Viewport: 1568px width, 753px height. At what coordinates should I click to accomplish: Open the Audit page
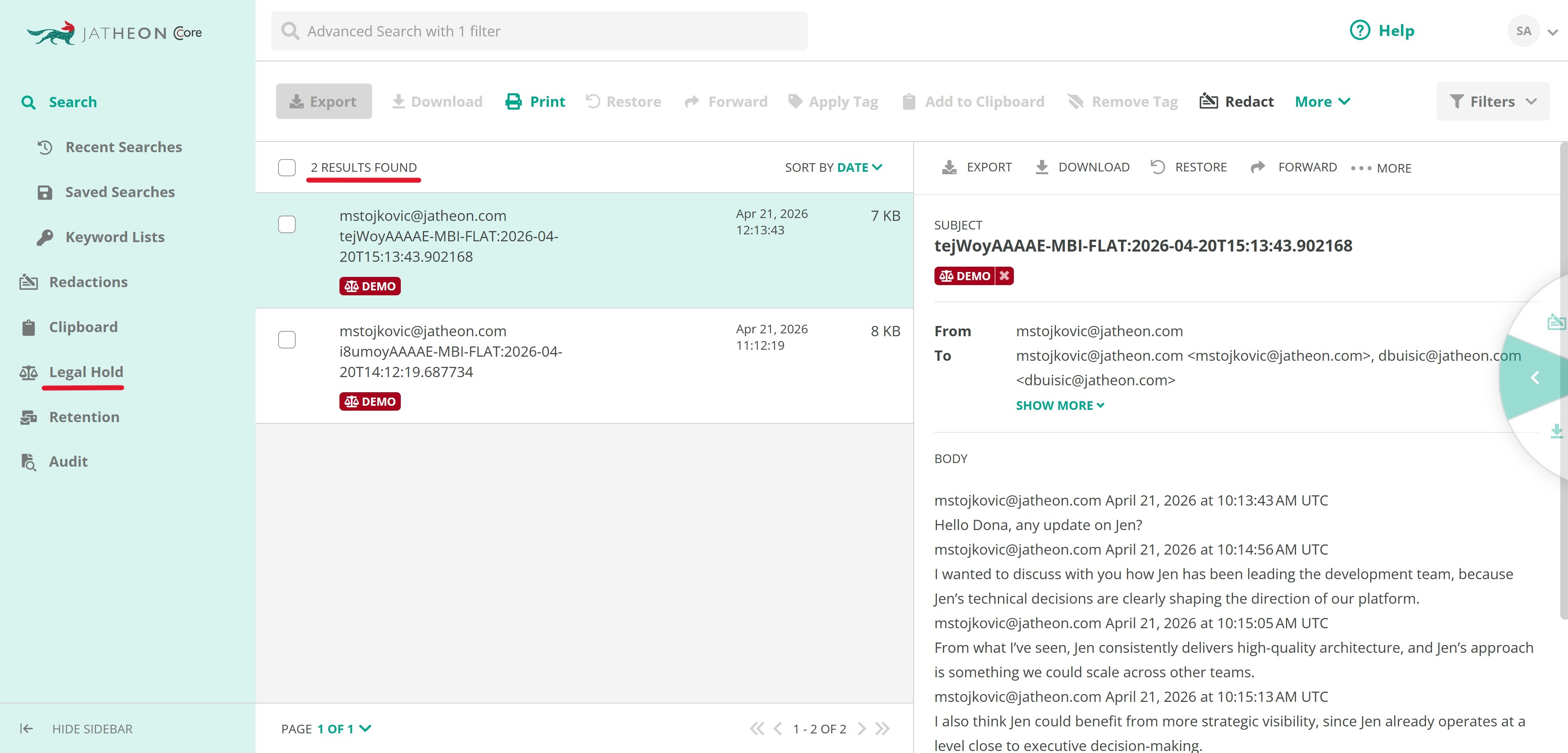pyautogui.click(x=68, y=462)
